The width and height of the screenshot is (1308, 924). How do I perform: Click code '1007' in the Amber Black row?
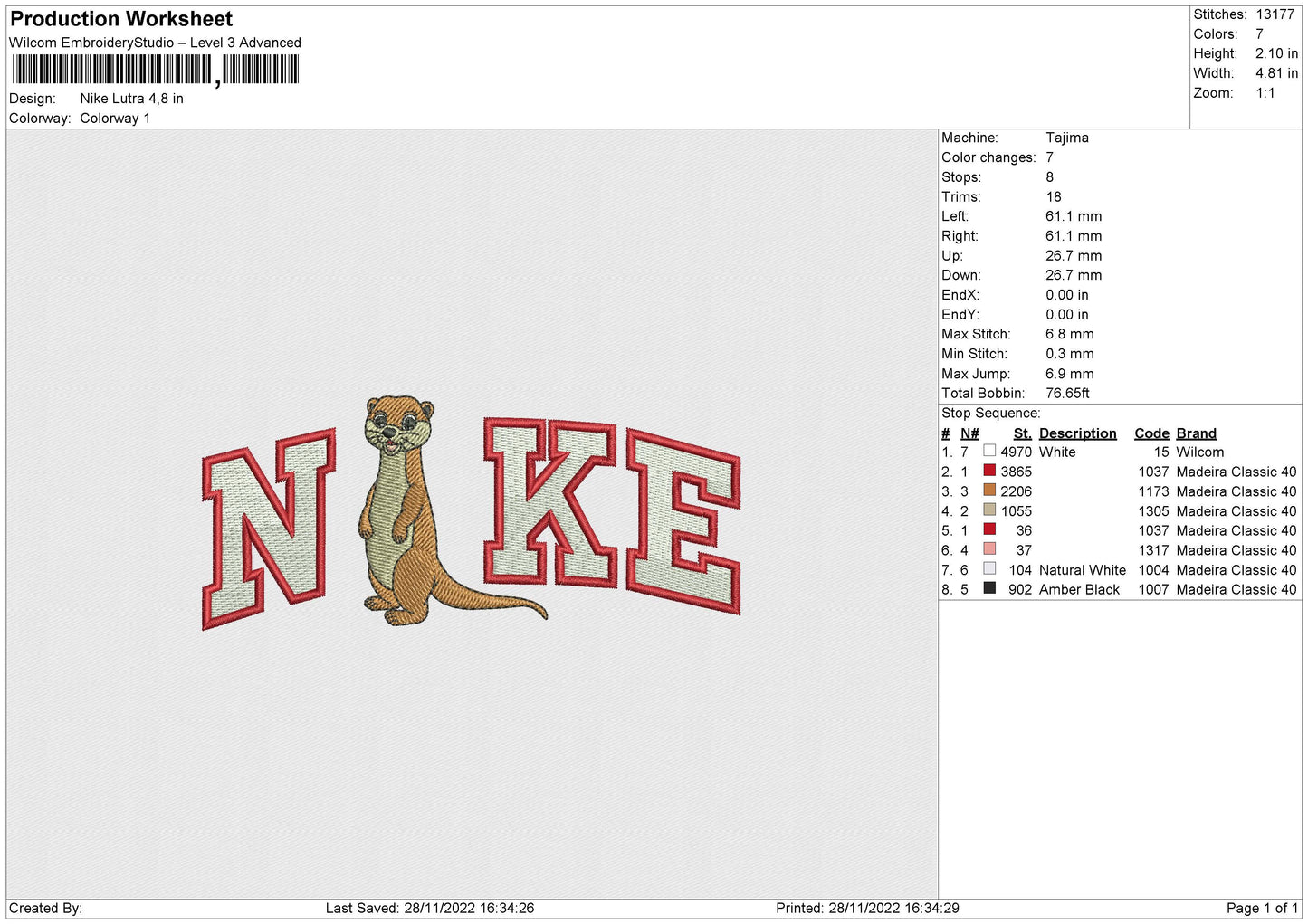click(x=1153, y=590)
